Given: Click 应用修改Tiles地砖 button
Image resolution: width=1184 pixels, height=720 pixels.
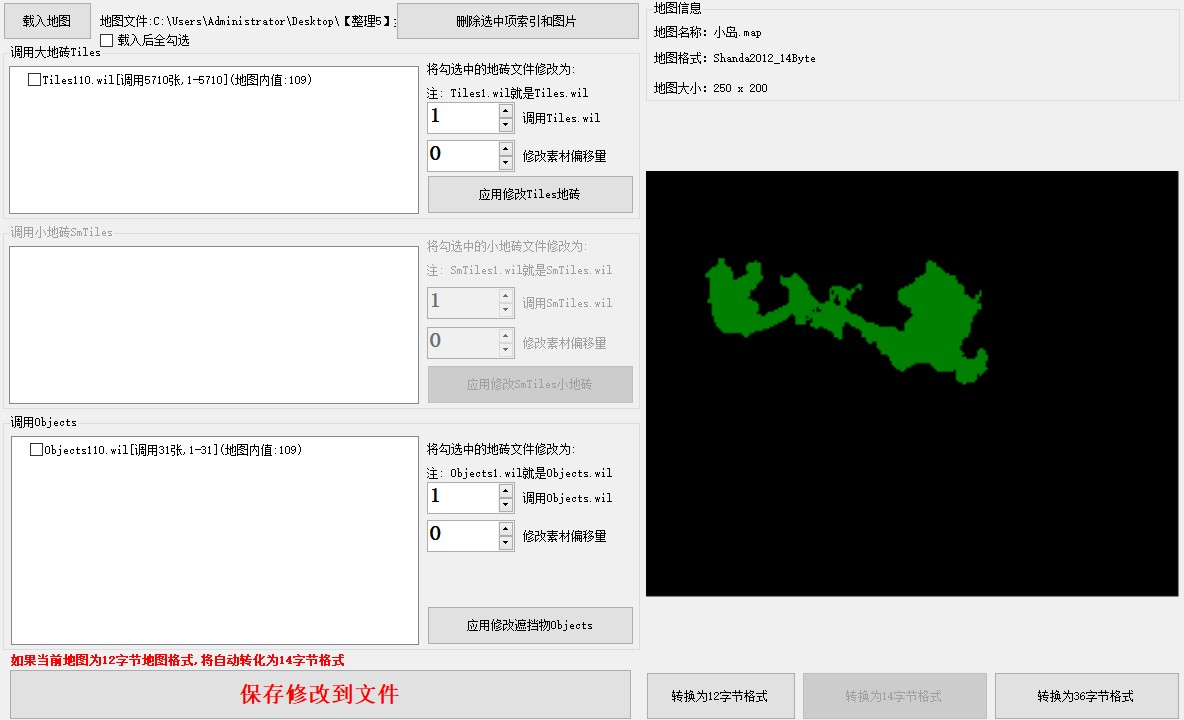Looking at the screenshot, I should tap(530, 195).
